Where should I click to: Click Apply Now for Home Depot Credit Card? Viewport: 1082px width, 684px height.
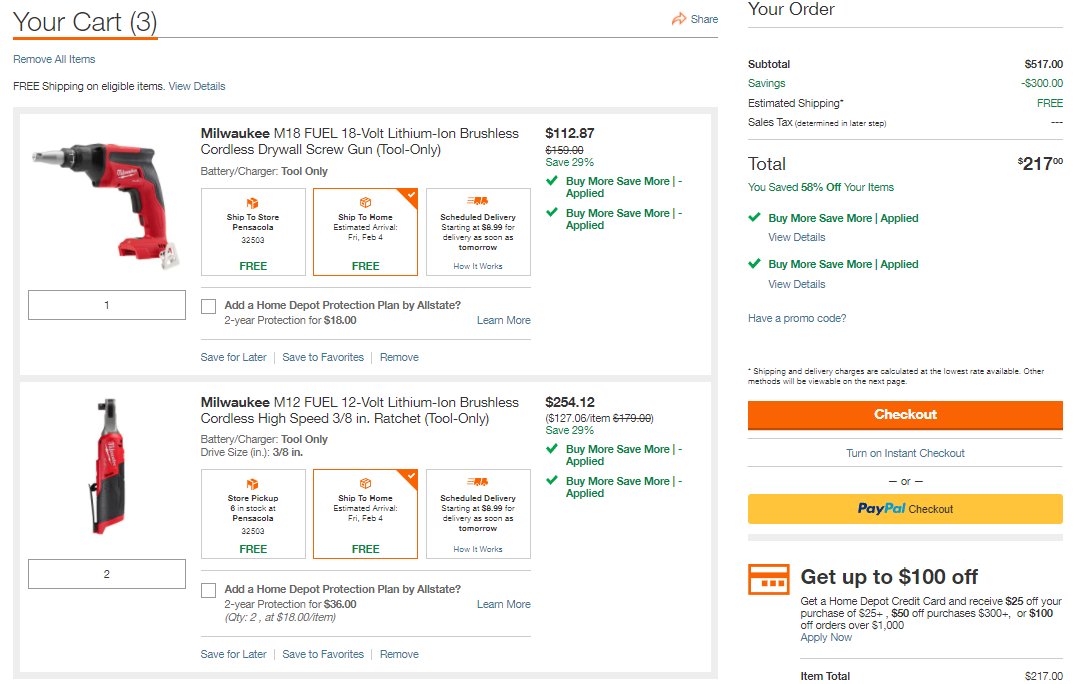[x=826, y=638]
